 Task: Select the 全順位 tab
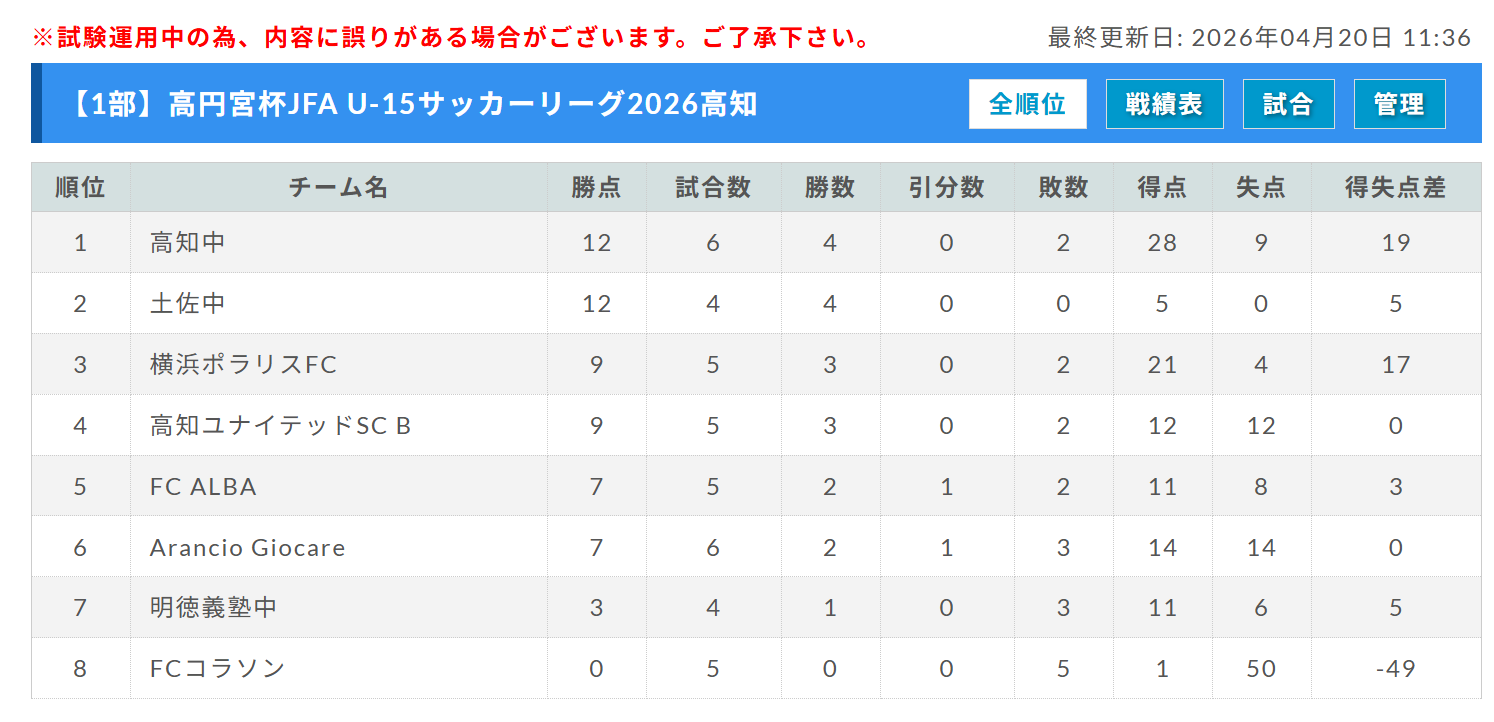tap(1027, 104)
